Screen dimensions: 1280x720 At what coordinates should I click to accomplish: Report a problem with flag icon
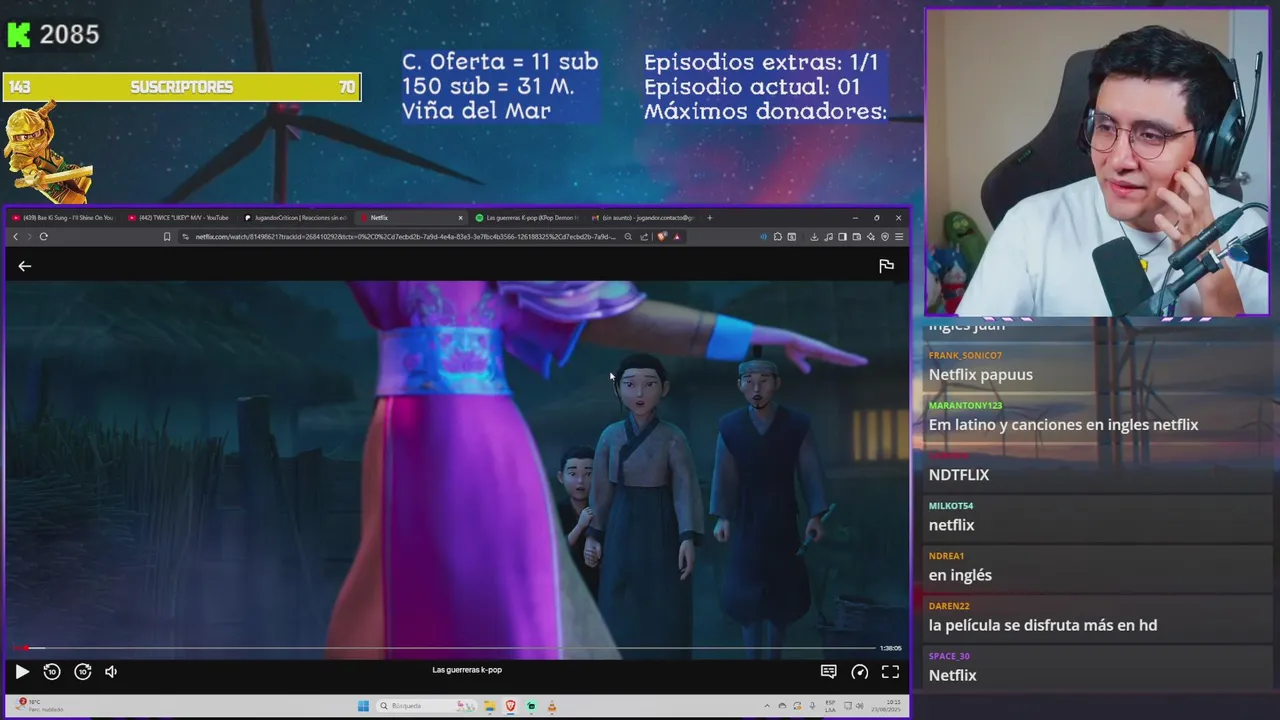click(x=886, y=266)
